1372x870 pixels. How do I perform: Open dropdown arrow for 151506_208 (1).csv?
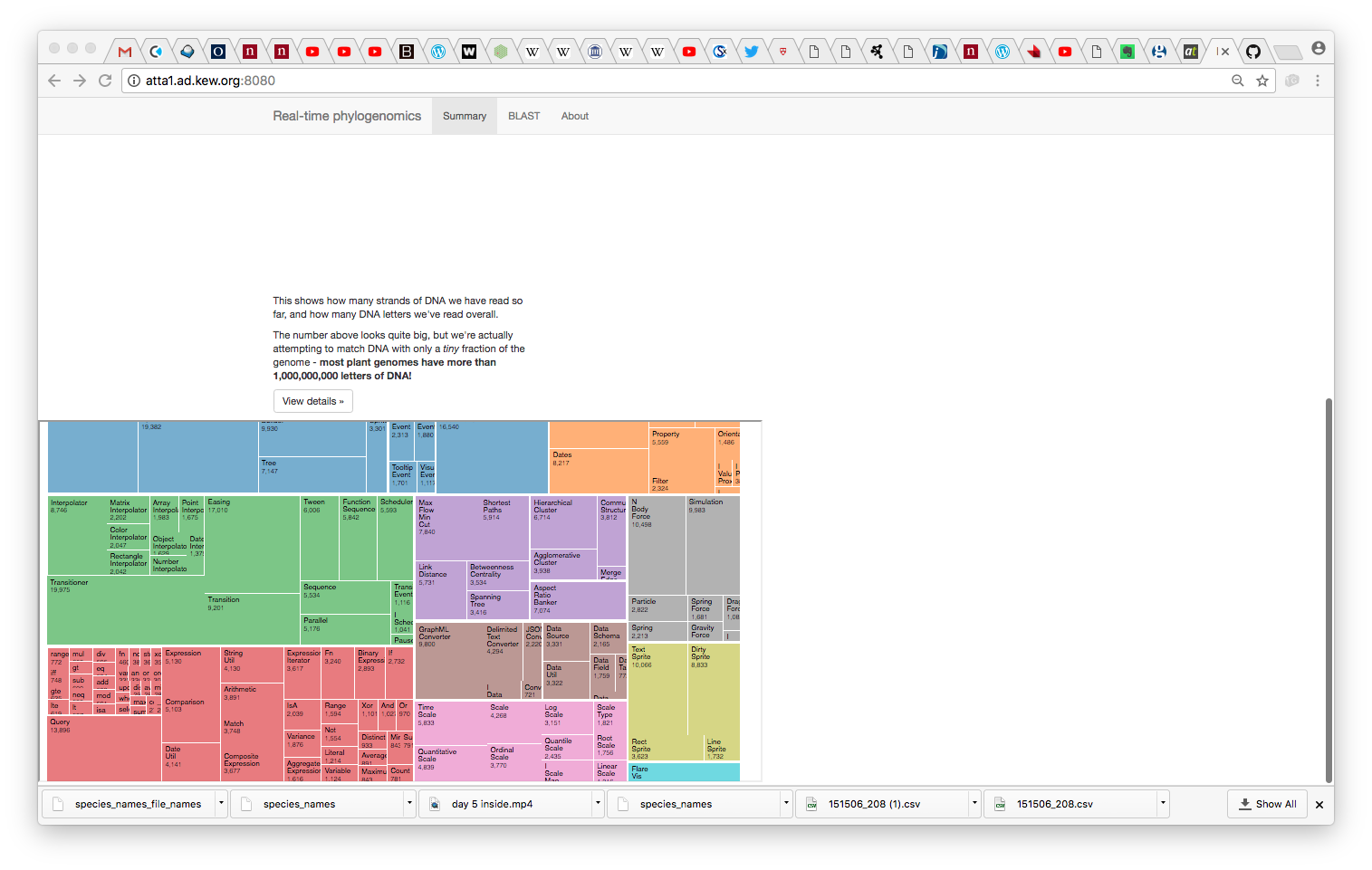tap(974, 803)
